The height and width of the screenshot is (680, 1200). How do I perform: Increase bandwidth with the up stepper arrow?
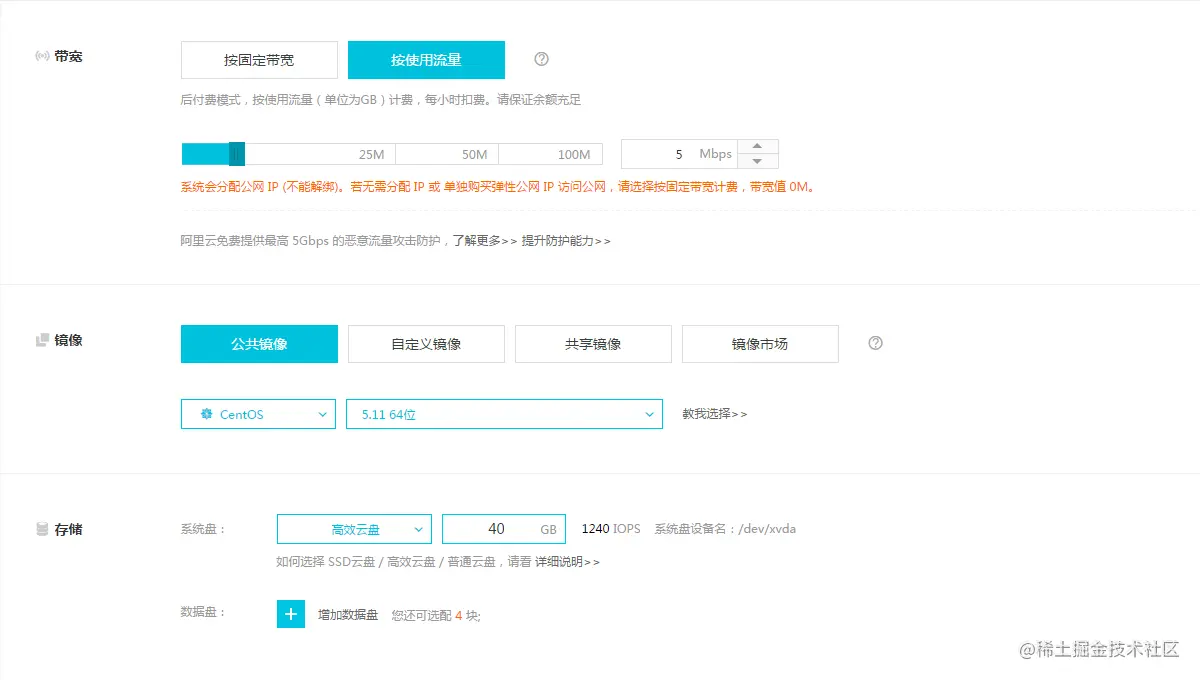click(758, 147)
